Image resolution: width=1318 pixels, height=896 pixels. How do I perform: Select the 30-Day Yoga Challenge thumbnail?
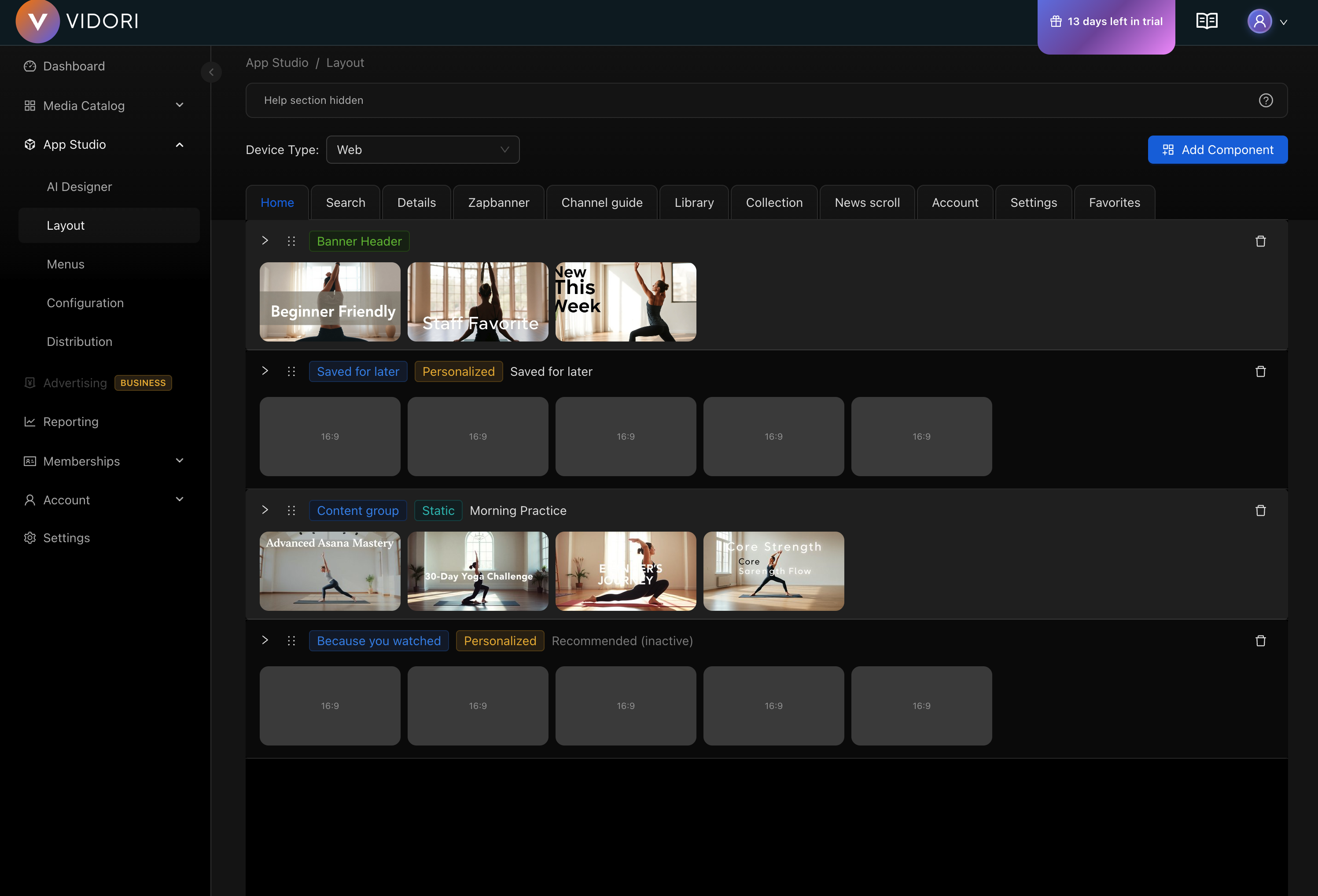pyautogui.click(x=478, y=571)
